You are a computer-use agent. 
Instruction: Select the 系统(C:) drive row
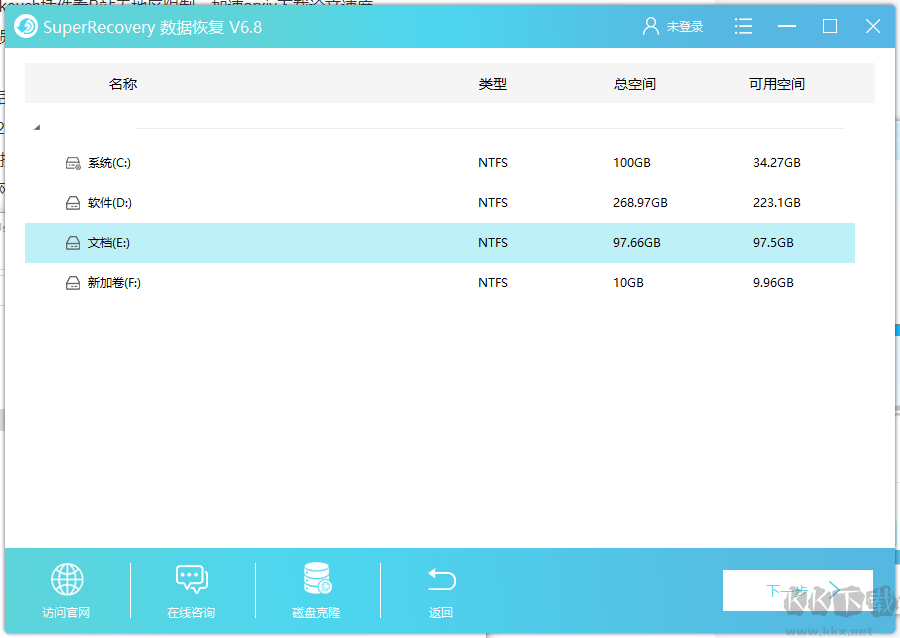(x=440, y=163)
